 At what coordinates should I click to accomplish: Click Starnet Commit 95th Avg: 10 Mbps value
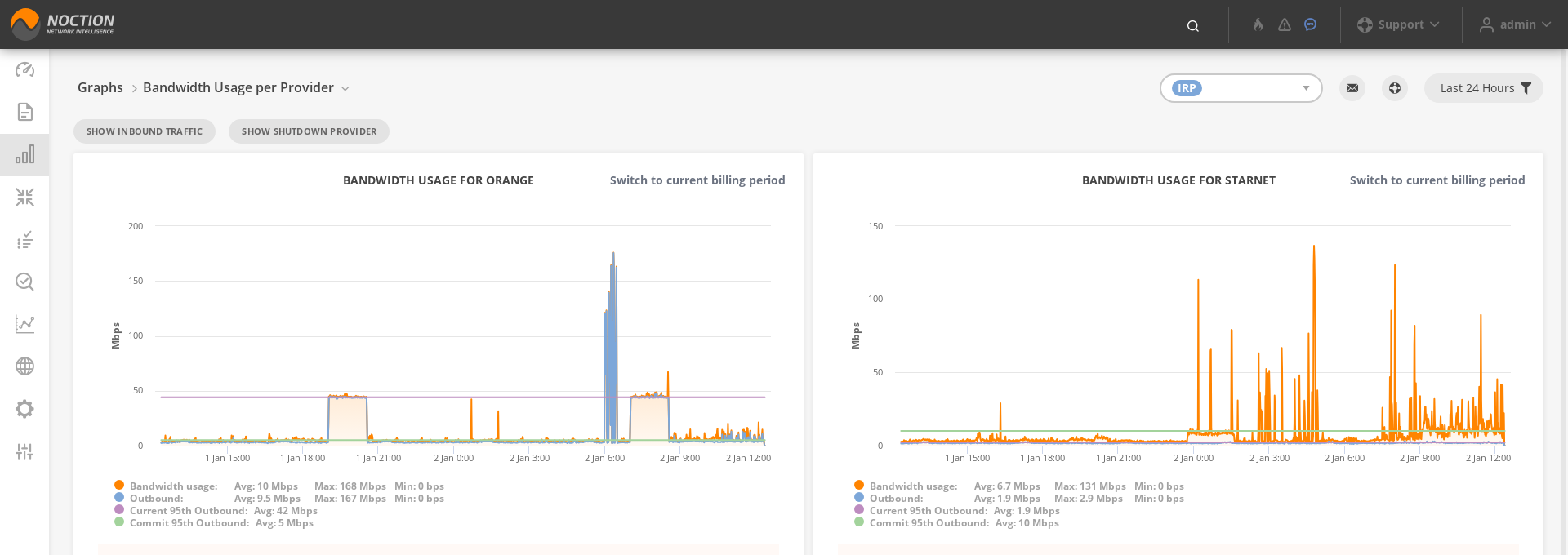[1027, 523]
